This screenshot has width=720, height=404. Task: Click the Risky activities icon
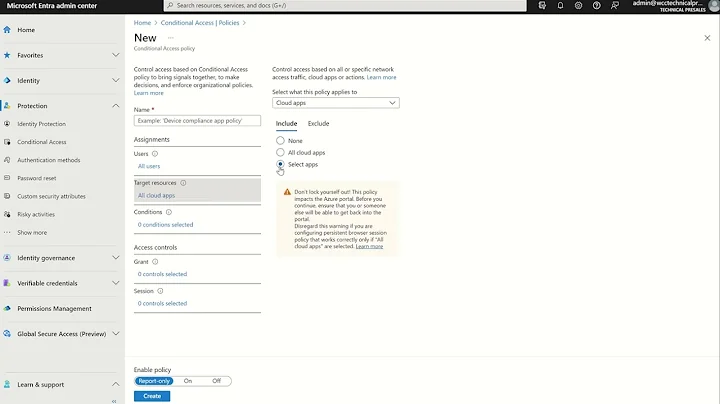(x=7, y=214)
